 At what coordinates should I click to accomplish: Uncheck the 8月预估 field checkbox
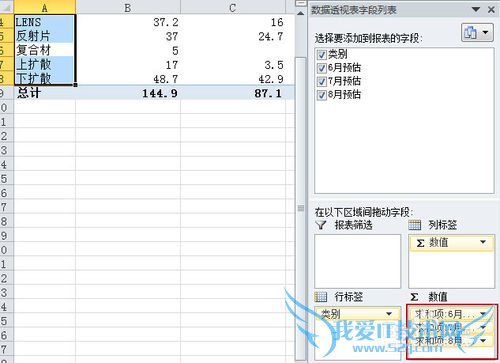coord(322,95)
